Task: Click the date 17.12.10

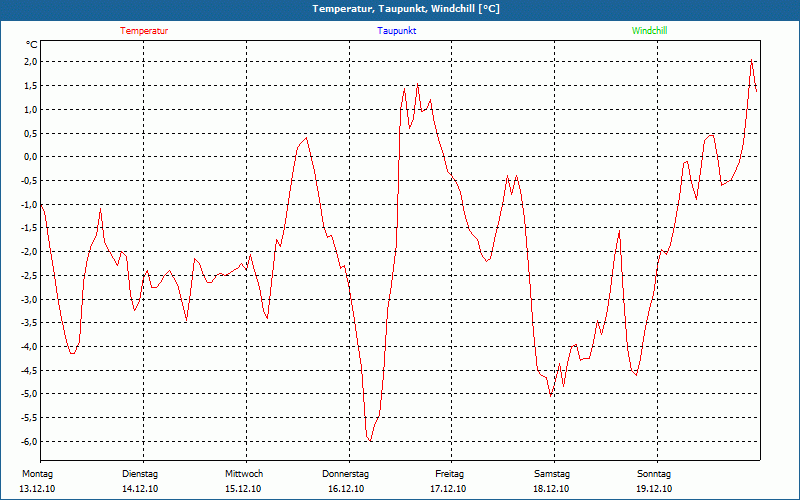Action: (448, 489)
